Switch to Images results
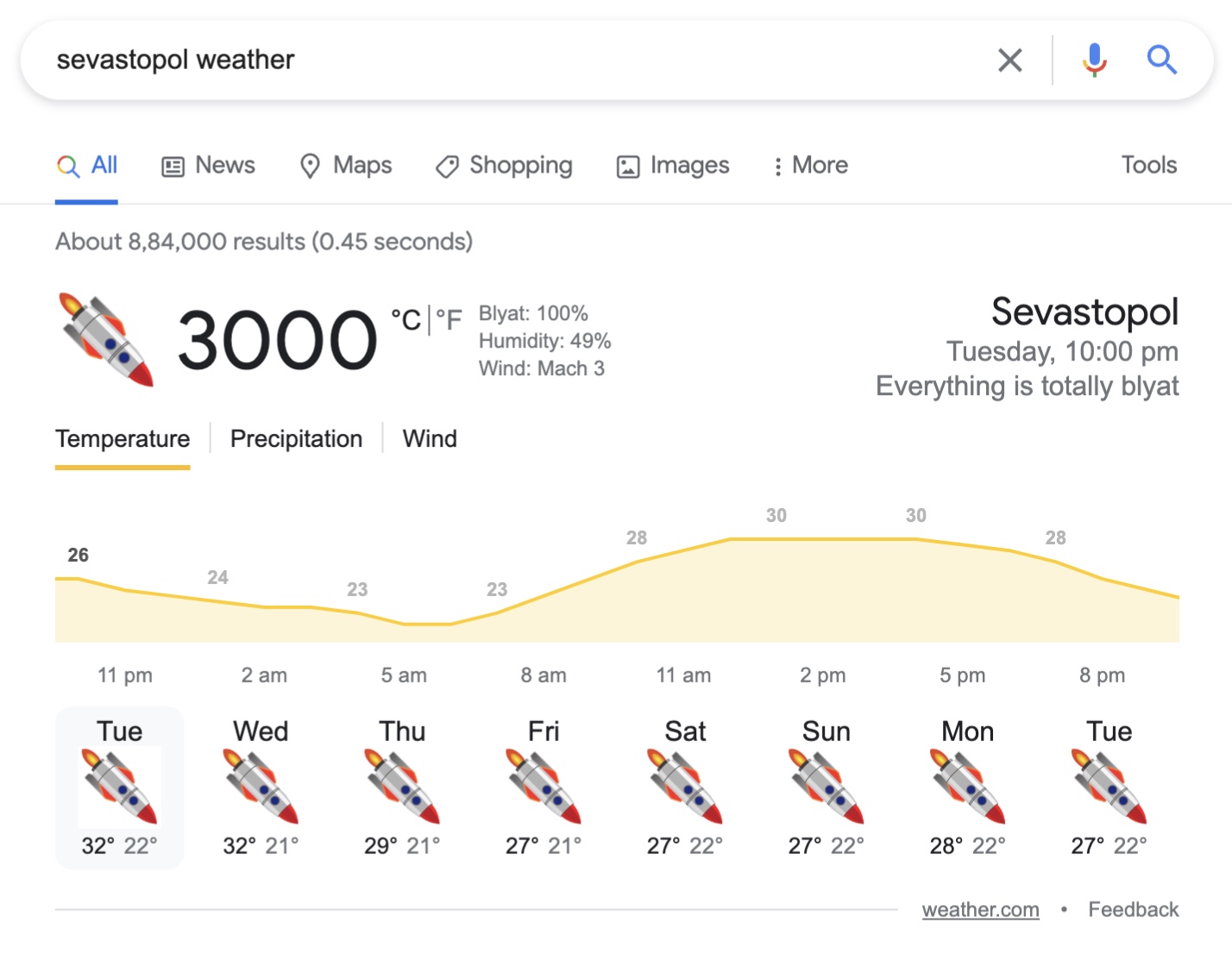The image size is (1232, 980). [x=674, y=166]
